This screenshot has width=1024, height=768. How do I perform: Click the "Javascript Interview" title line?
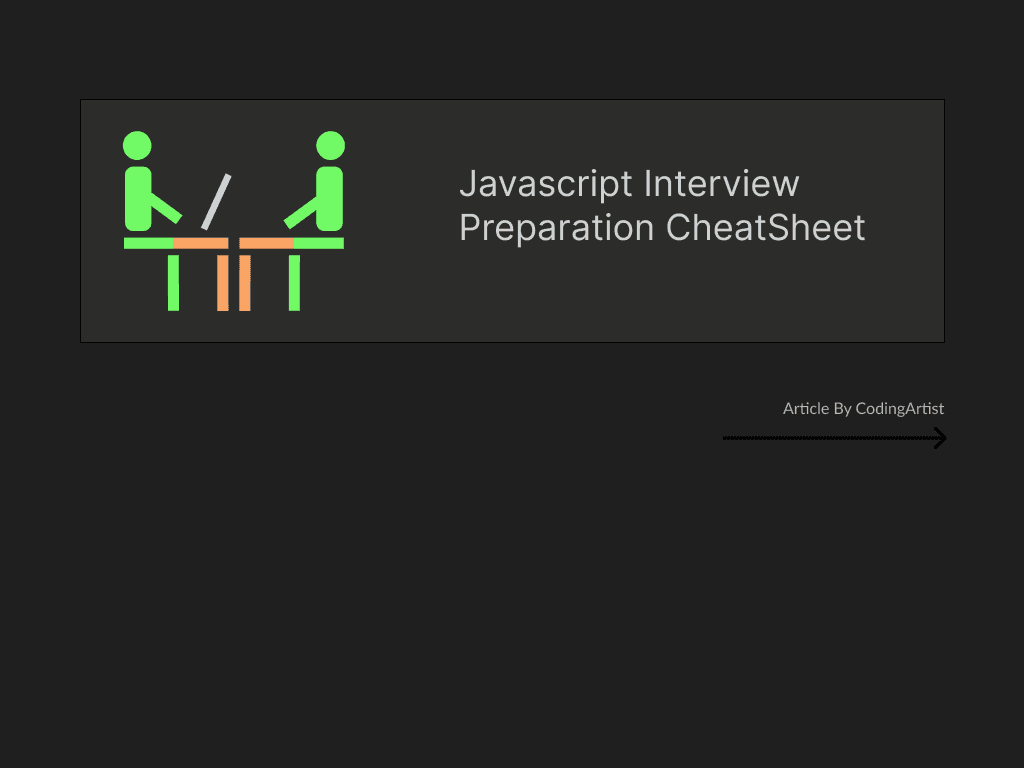[629, 184]
